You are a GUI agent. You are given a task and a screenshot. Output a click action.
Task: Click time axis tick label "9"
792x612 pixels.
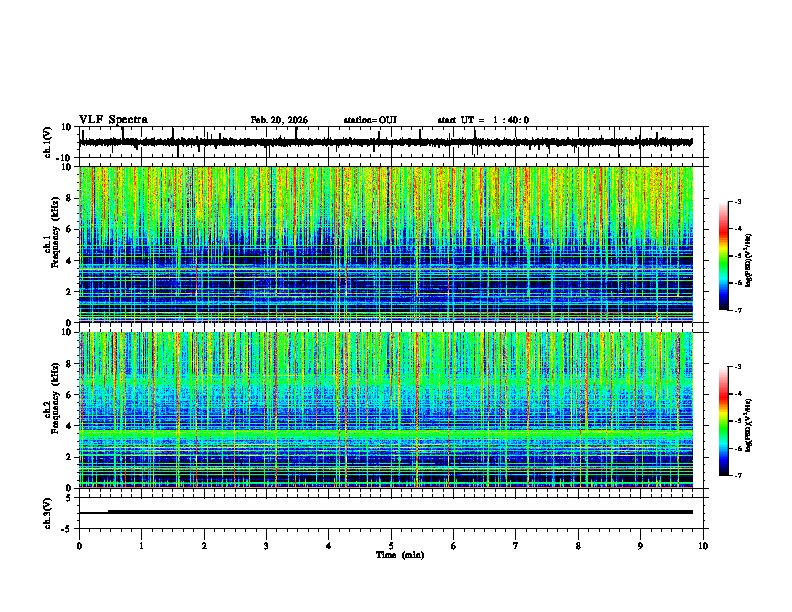pyautogui.click(x=640, y=546)
